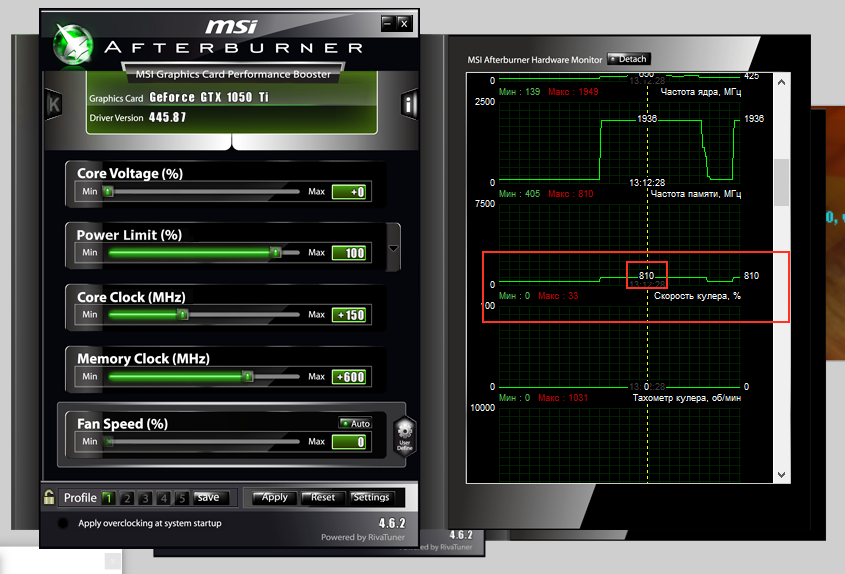The height and width of the screenshot is (574, 845).
Task: Select profile slot 3
Action: pyautogui.click(x=145, y=498)
